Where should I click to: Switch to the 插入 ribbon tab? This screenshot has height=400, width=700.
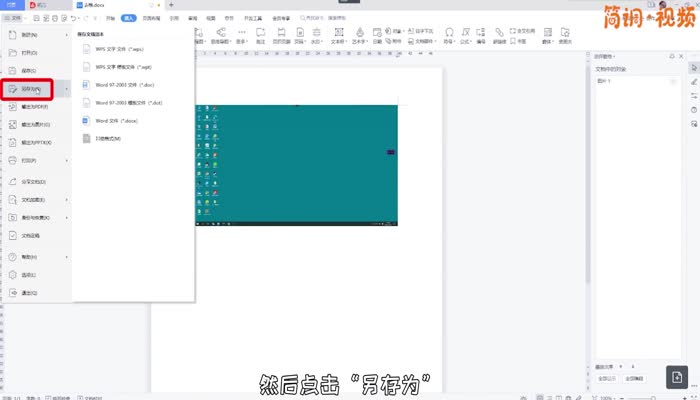pos(129,18)
